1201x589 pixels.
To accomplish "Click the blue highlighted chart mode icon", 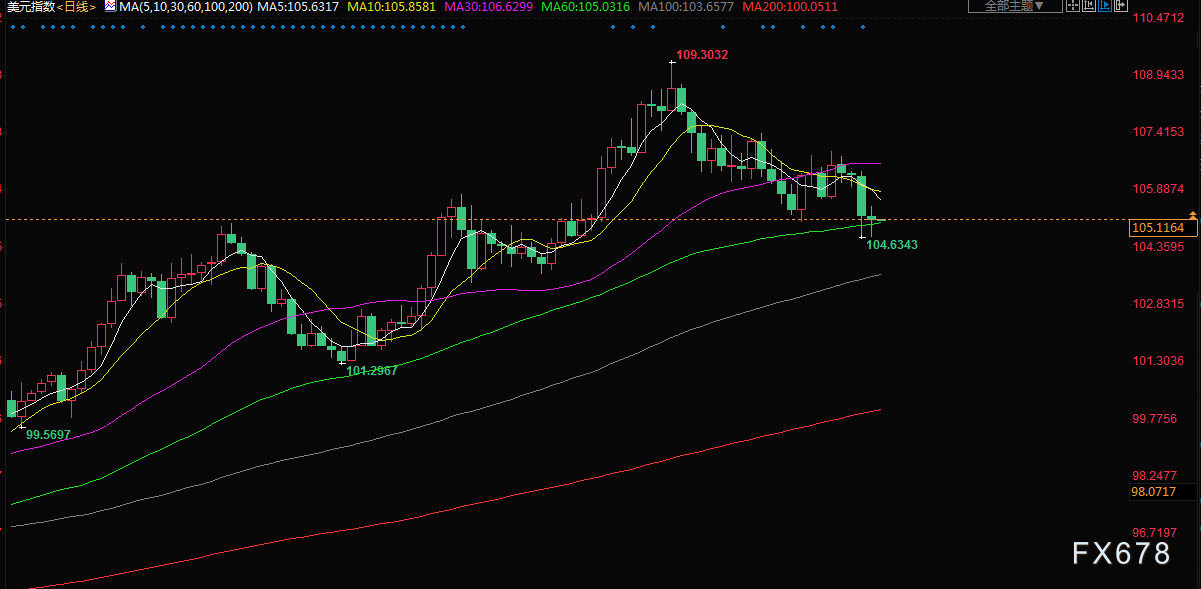I will point(1105,5).
